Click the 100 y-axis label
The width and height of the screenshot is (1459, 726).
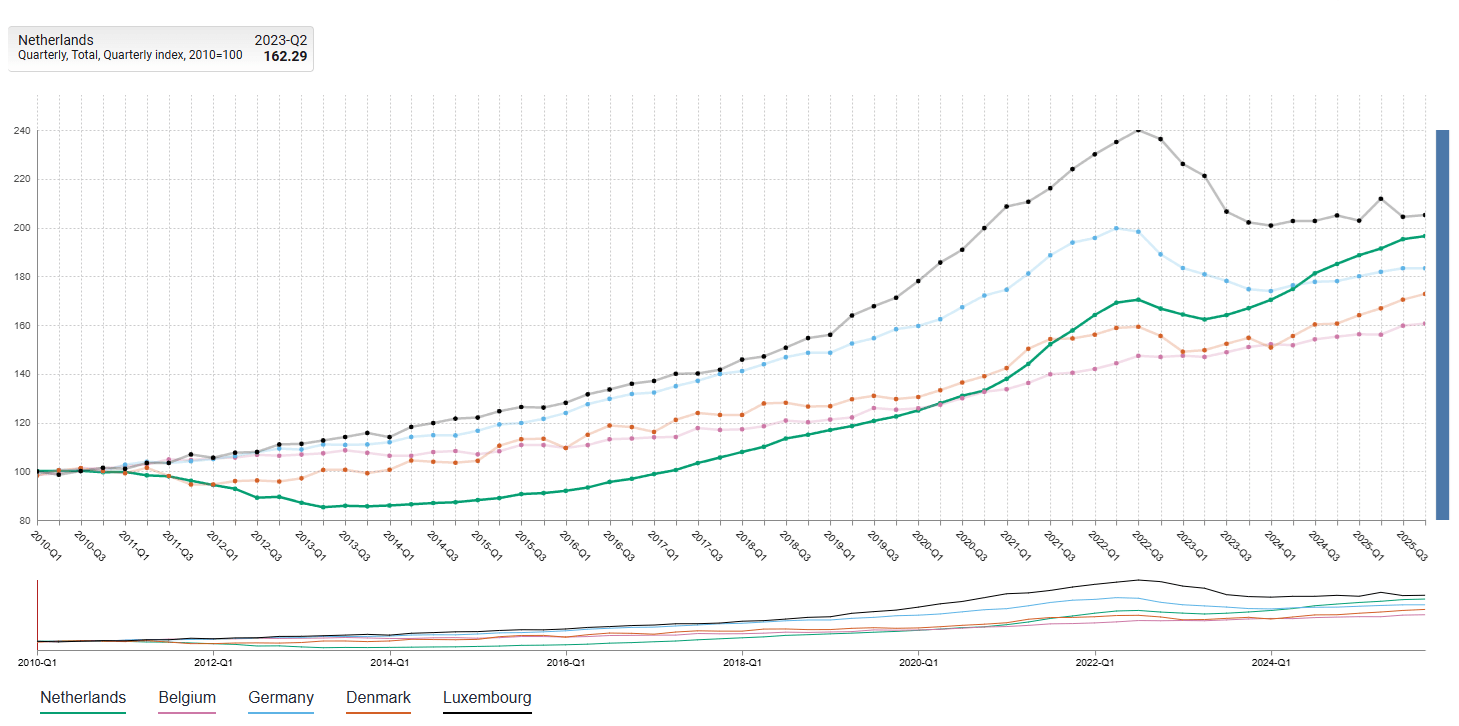pos(21,472)
